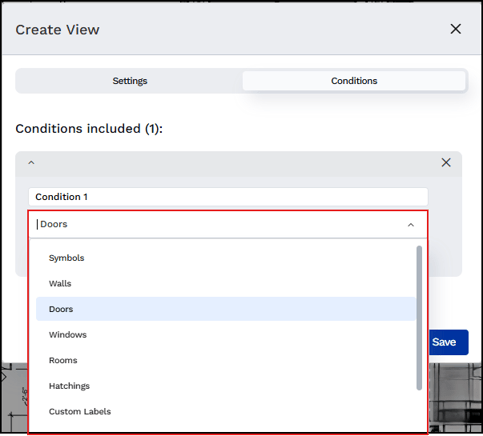The height and width of the screenshot is (436, 483).
Task: Close the Create View dialog
Action: point(455,29)
